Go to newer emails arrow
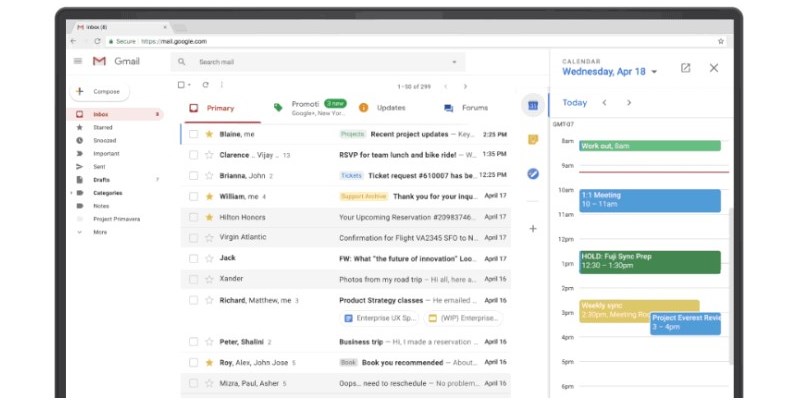This screenshot has width=800, height=400. (x=445, y=87)
